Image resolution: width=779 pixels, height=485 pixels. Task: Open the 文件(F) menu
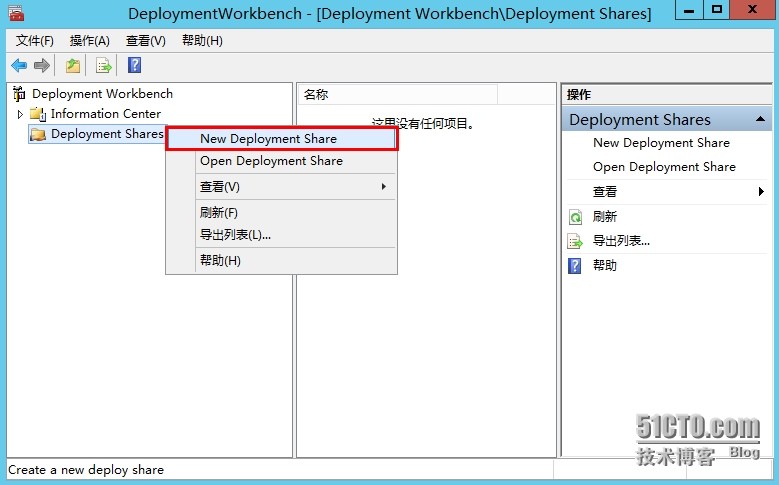34,41
